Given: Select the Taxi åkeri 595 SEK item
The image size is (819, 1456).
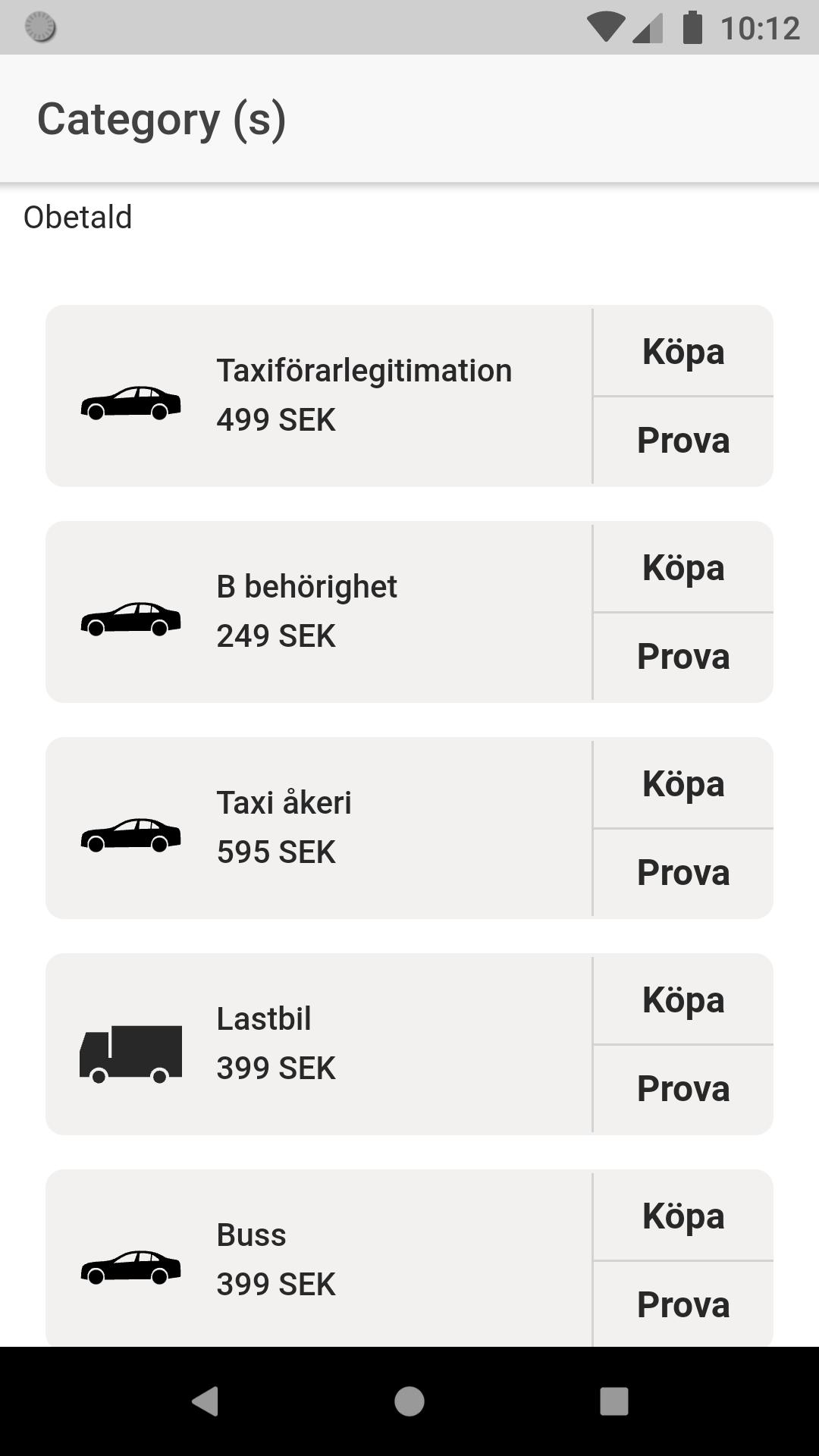Looking at the screenshot, I should (318, 828).
